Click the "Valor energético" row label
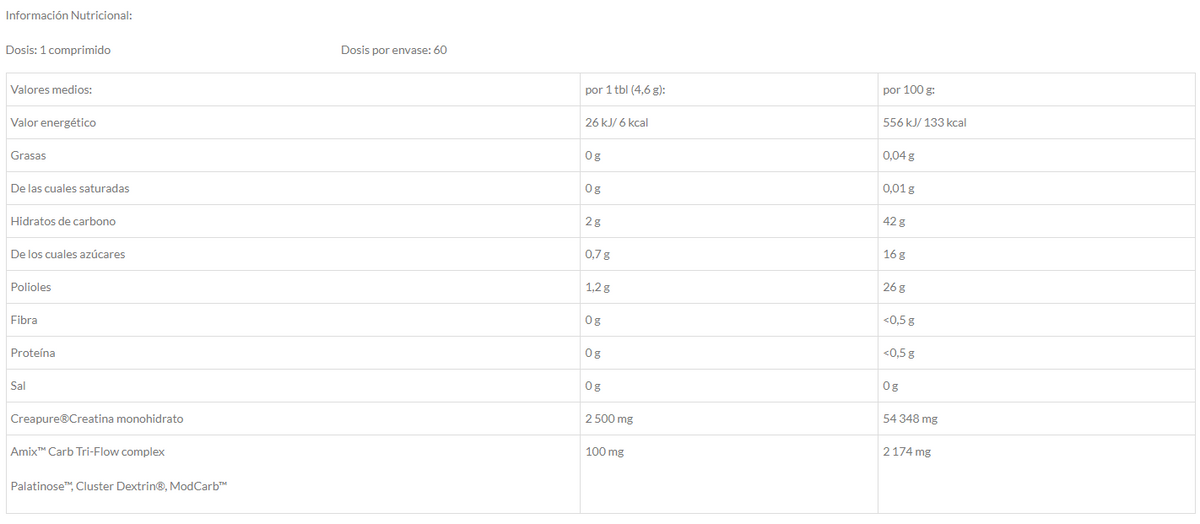Viewport: 1200px width, 524px height. click(53, 123)
